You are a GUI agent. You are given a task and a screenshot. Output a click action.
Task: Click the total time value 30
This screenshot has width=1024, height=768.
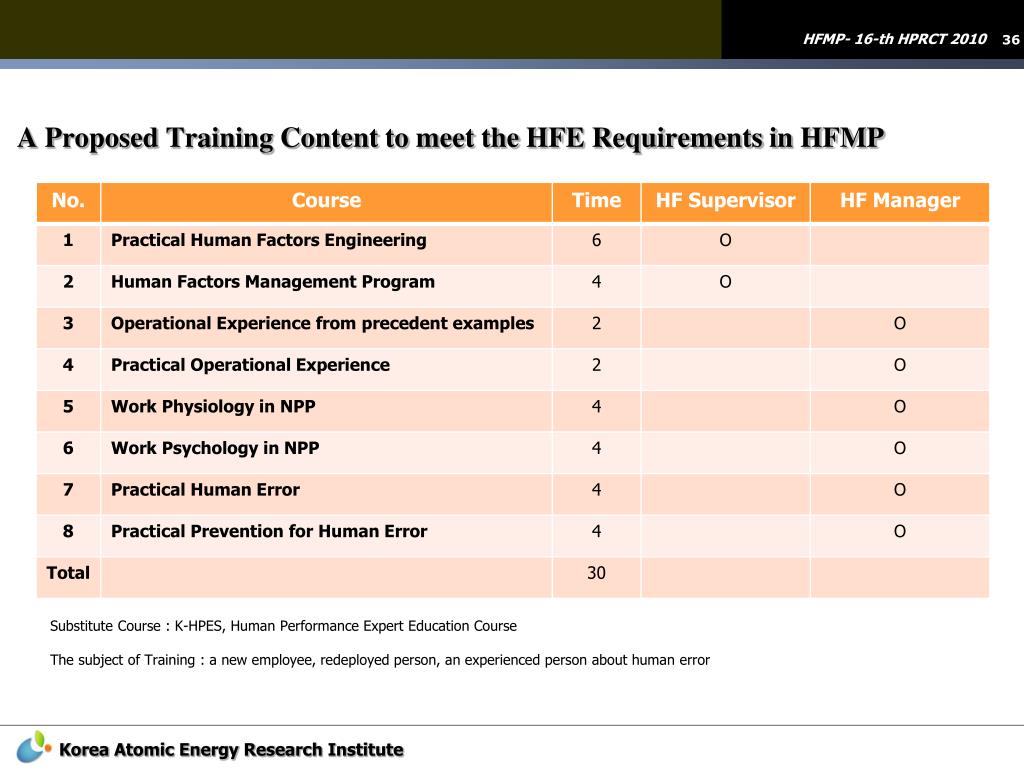[596, 573]
